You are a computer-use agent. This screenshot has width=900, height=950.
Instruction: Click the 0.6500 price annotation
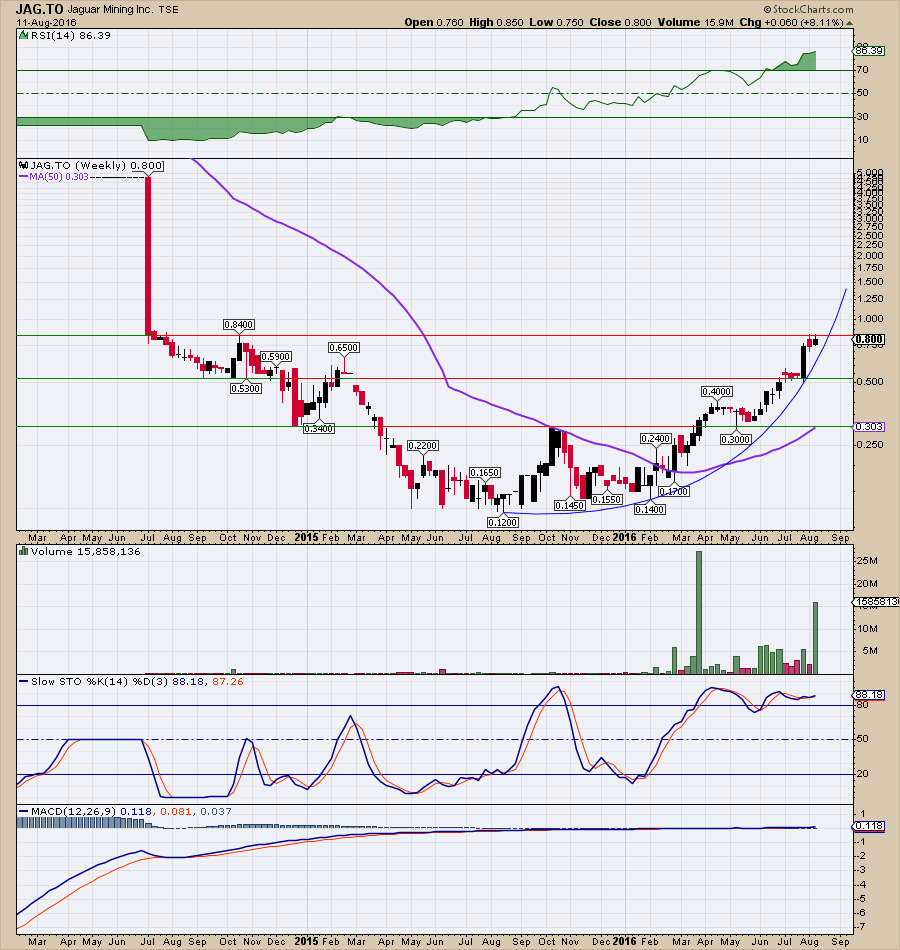pyautogui.click(x=344, y=348)
